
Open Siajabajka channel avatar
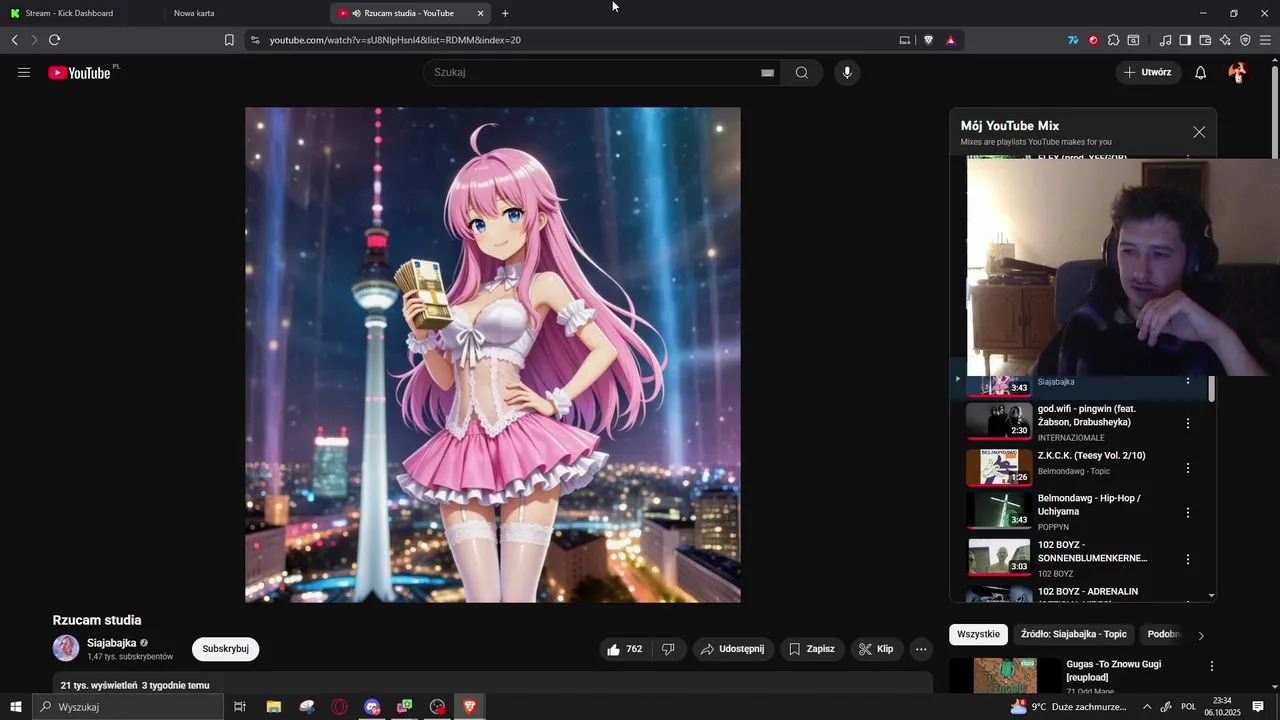point(66,648)
